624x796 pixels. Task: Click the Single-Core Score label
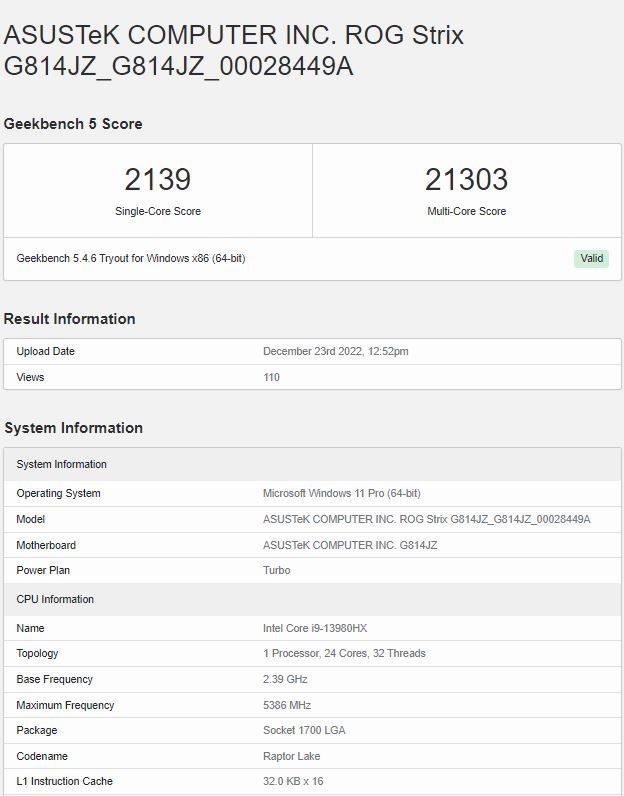(x=158, y=211)
